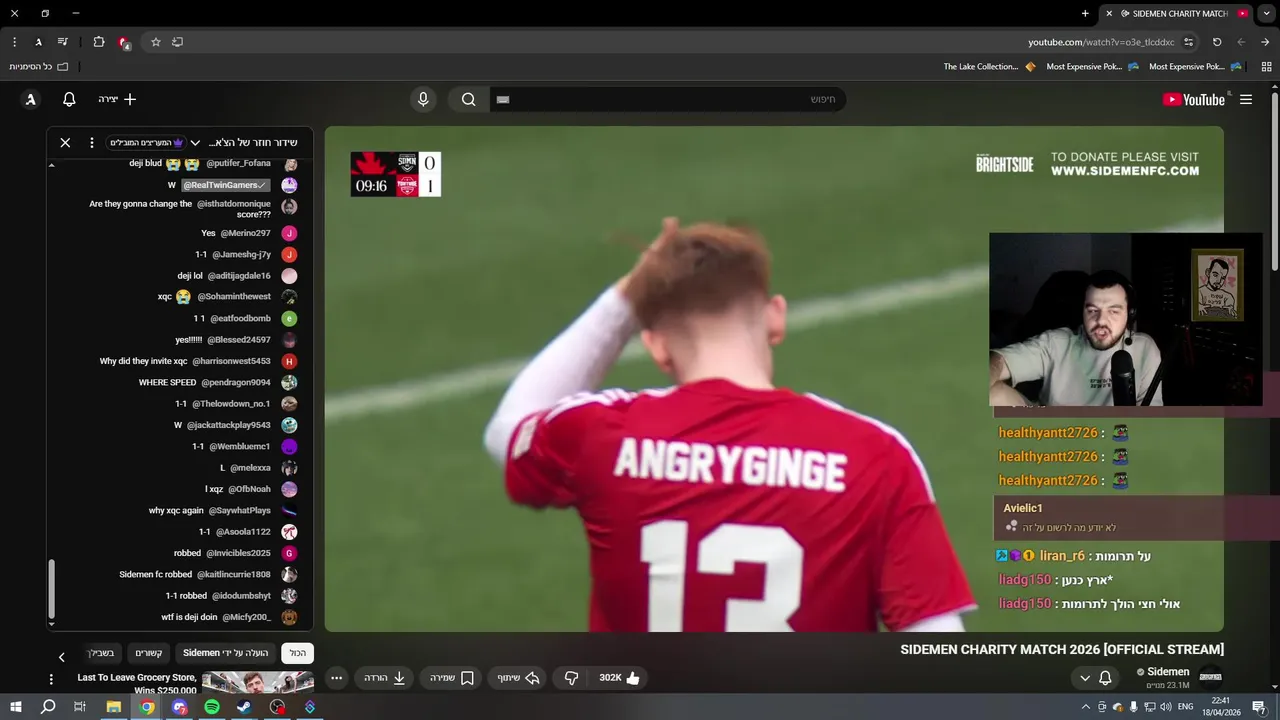Click the YouTube search magnifier button
1280x720 pixels.
pyautogui.click(x=468, y=99)
